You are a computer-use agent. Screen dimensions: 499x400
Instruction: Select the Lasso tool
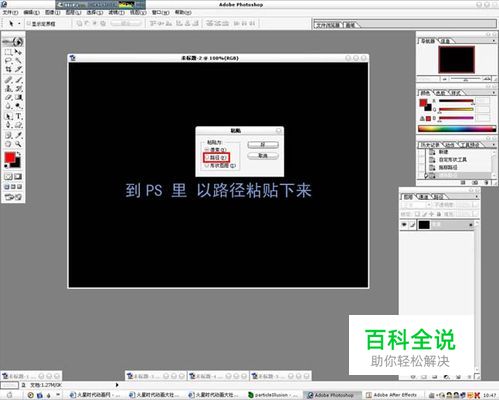click(x=8, y=61)
